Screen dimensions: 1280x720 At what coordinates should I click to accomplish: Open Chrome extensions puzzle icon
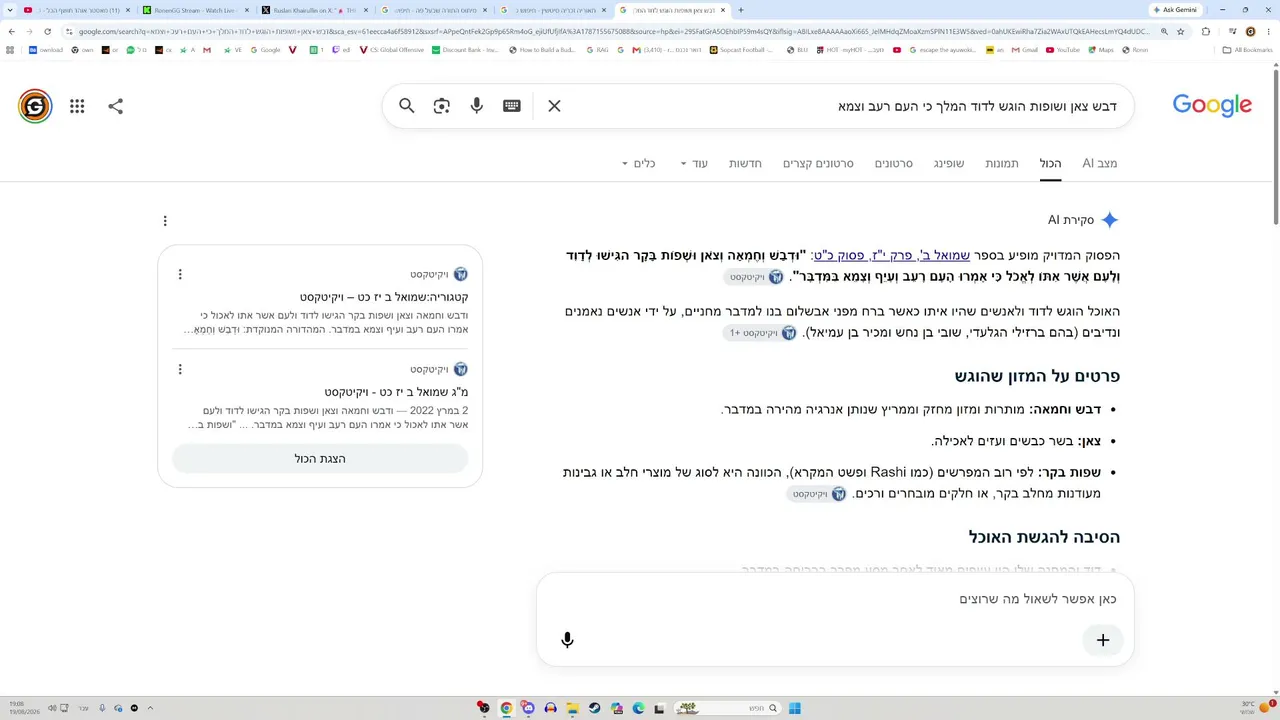click(1206, 31)
